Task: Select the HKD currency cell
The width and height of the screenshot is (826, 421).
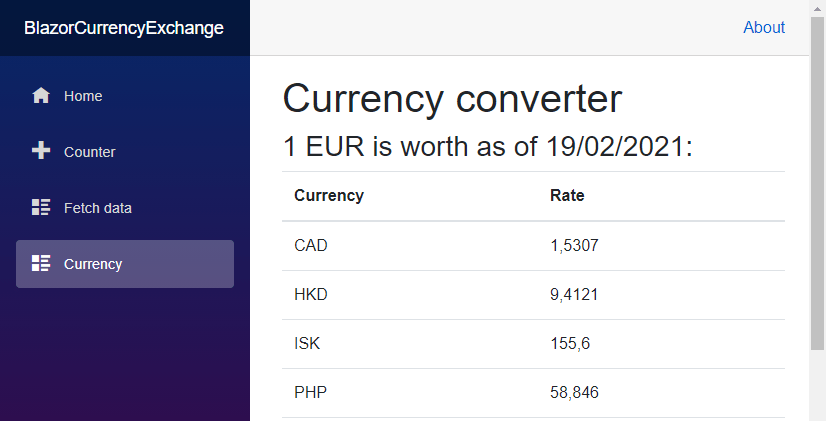Action: (311, 294)
